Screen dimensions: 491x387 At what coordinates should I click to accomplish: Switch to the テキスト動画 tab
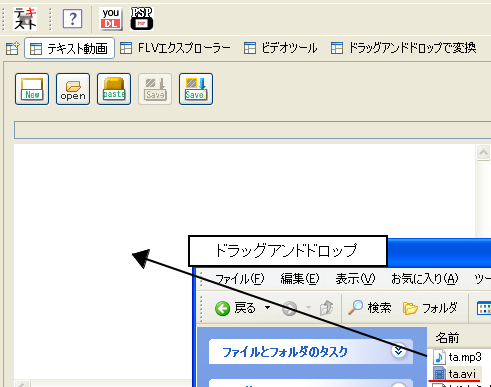69,49
